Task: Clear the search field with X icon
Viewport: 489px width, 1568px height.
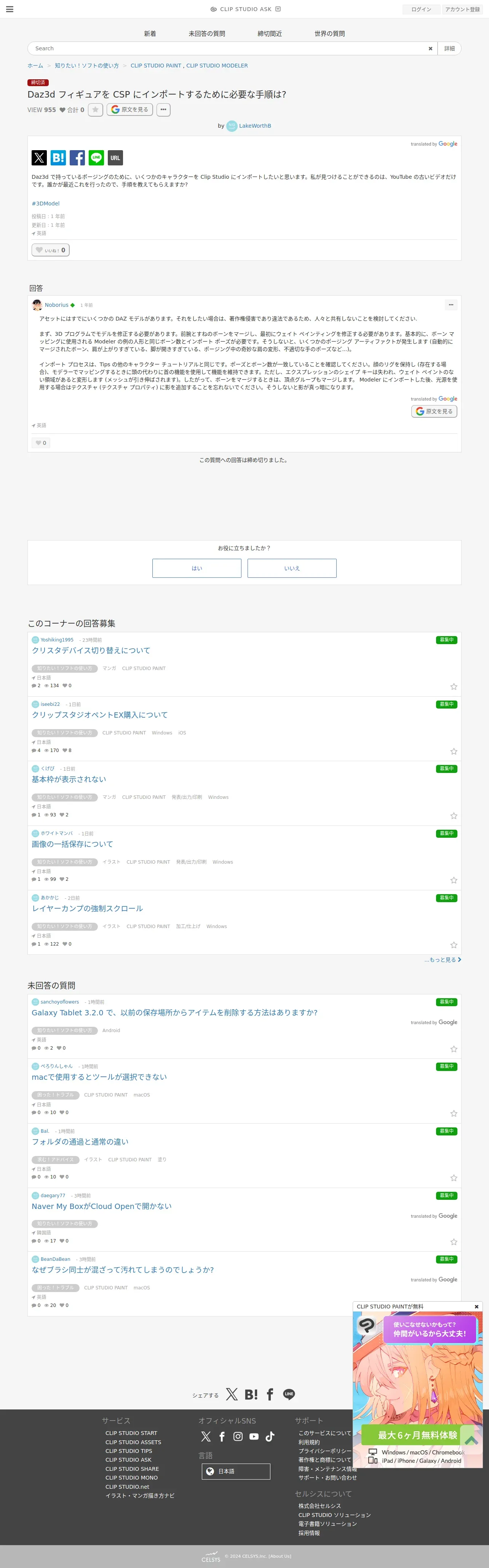Action: [430, 49]
